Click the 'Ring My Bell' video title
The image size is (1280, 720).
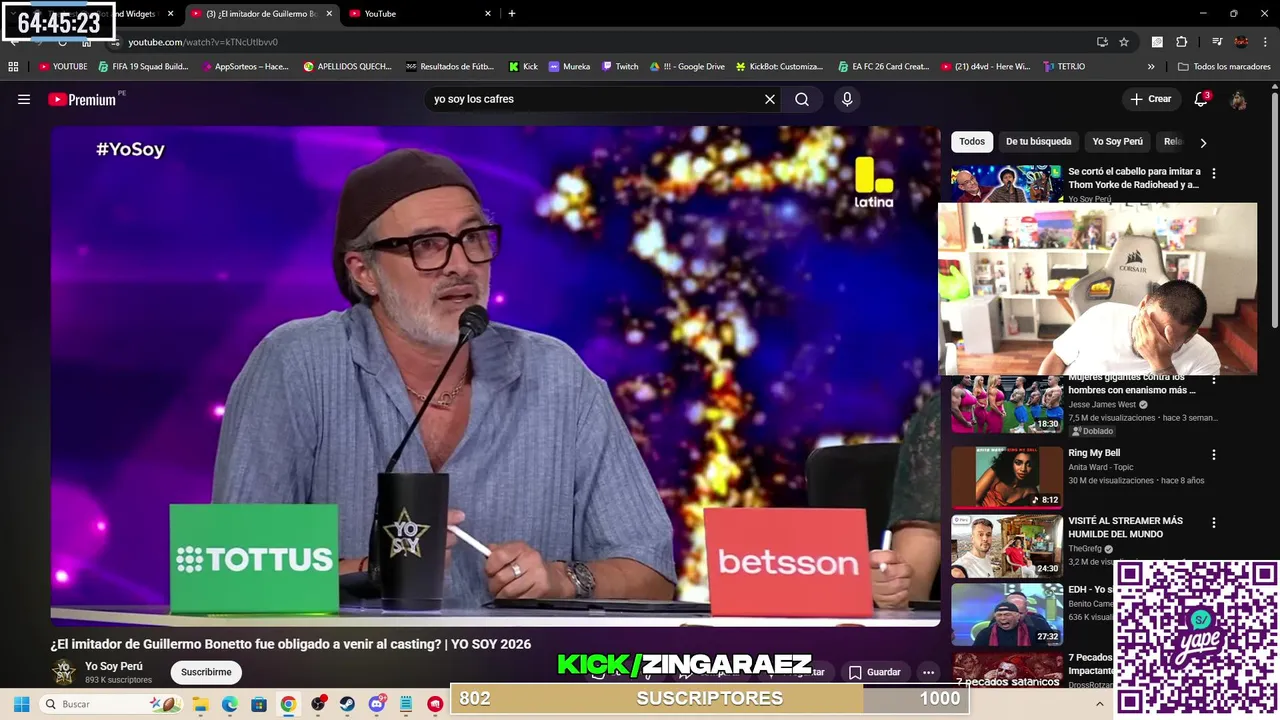(1094, 453)
